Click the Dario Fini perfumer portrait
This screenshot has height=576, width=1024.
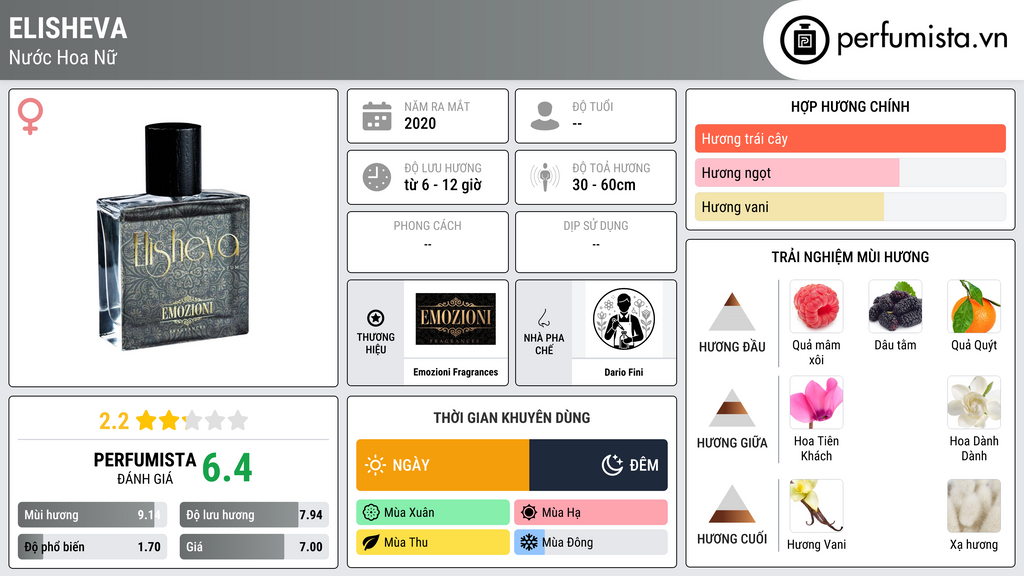(624, 319)
